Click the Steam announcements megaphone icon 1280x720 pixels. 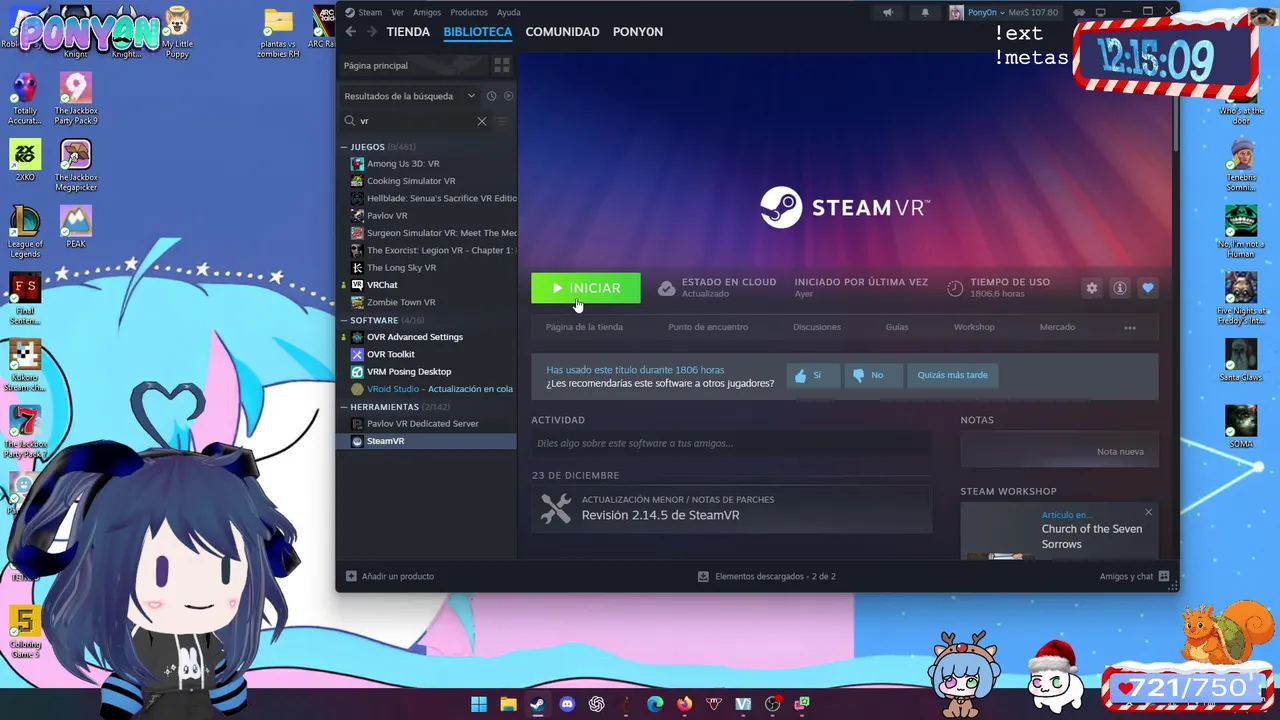(887, 12)
